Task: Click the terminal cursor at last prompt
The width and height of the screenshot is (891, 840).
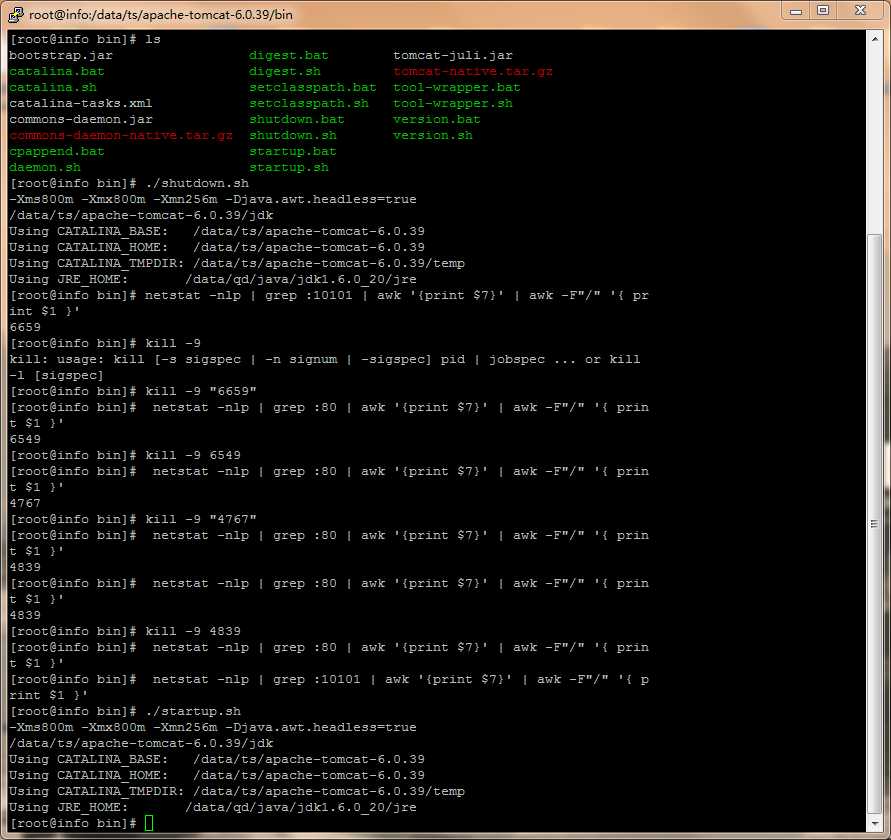Action: pos(149,823)
